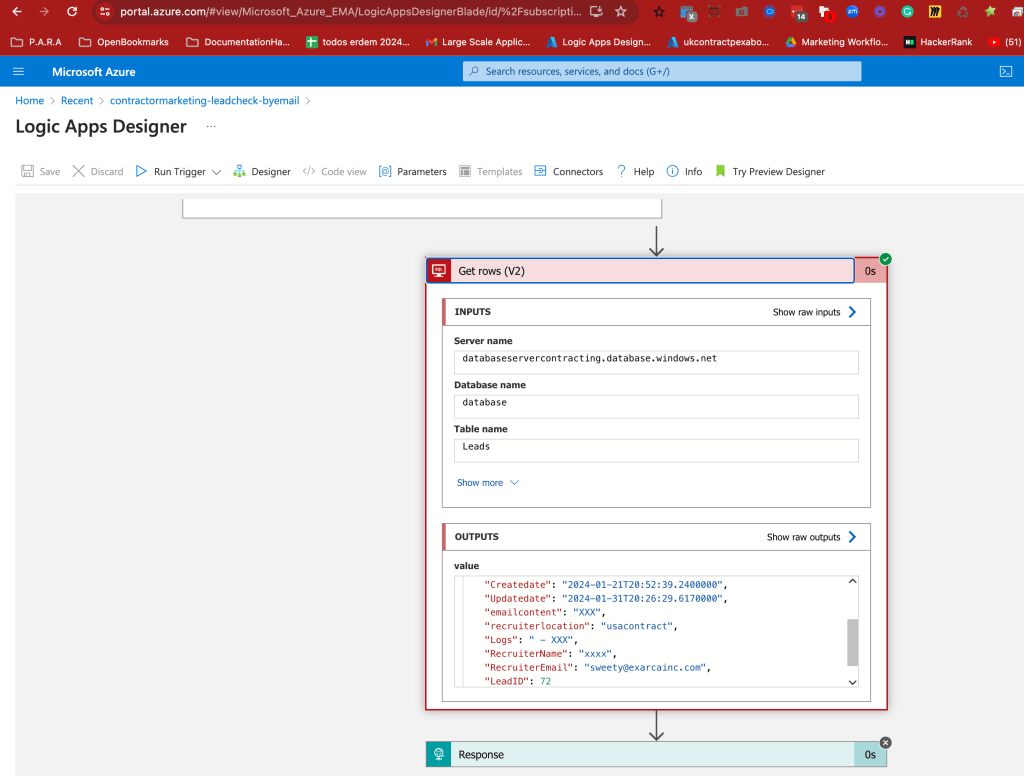
Task: Open Show raw outputs chevron
Action: click(852, 537)
